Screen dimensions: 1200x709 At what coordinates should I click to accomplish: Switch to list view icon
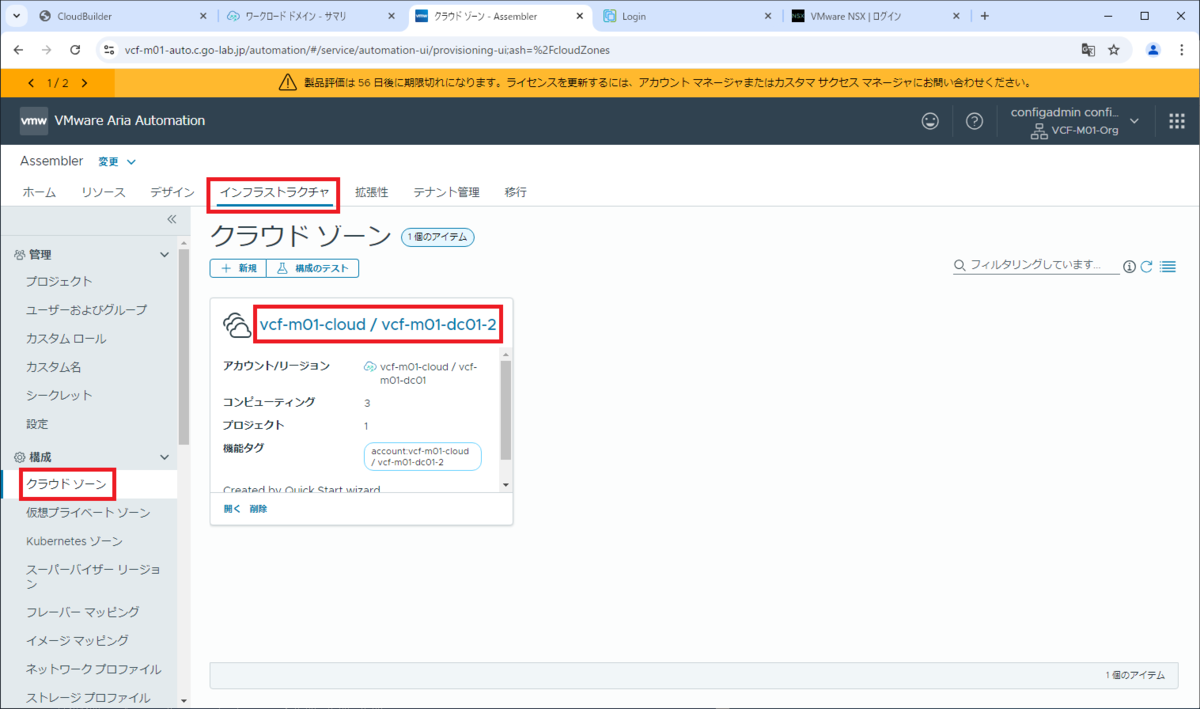click(x=1167, y=267)
